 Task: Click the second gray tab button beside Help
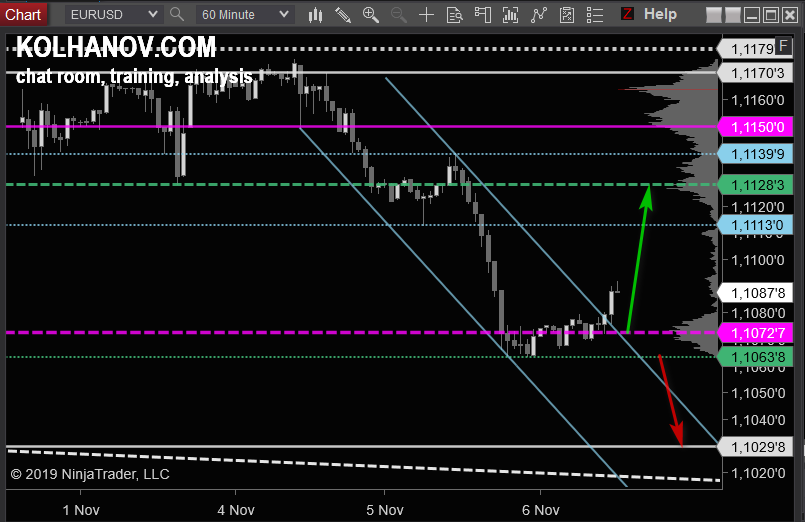[x=733, y=15]
